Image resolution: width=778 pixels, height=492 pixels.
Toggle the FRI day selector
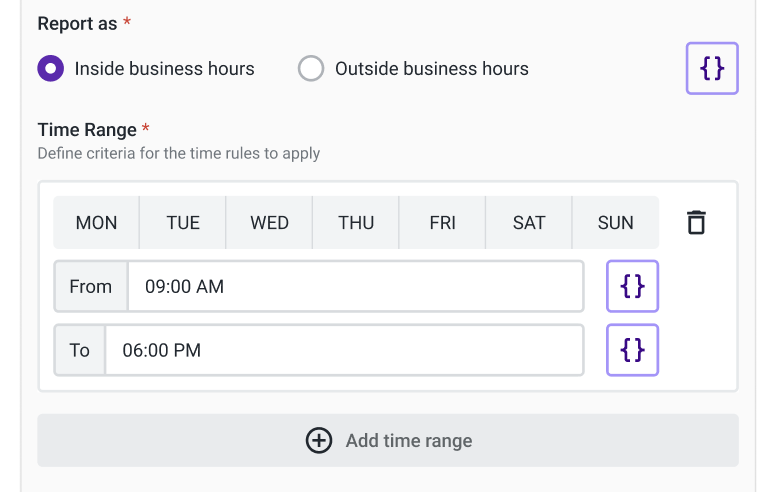click(442, 223)
